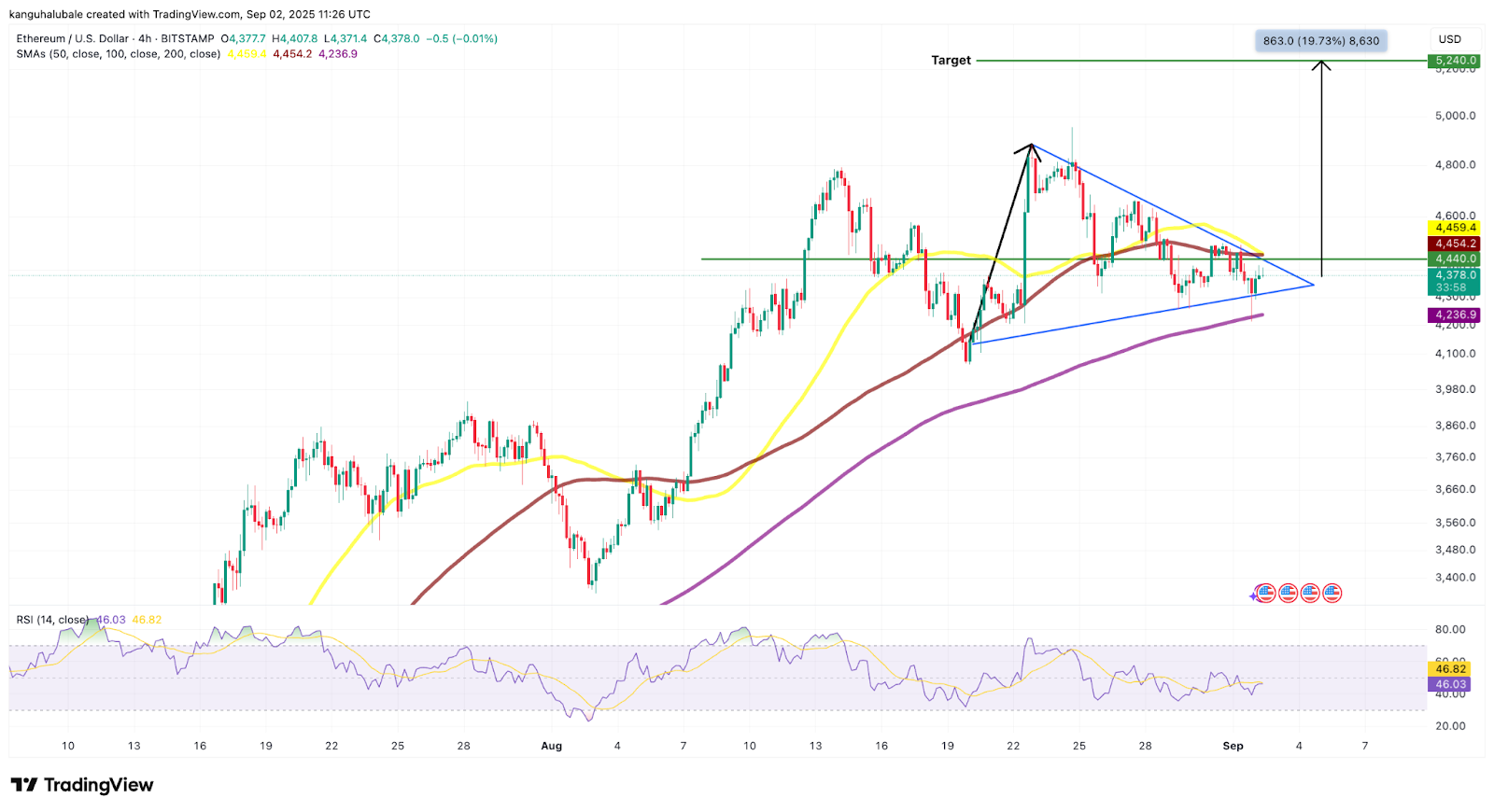Click the Ethereum / U.S. Dollar symbol title
Image resolution: width=1494 pixels, height=812 pixels.
click(72, 39)
